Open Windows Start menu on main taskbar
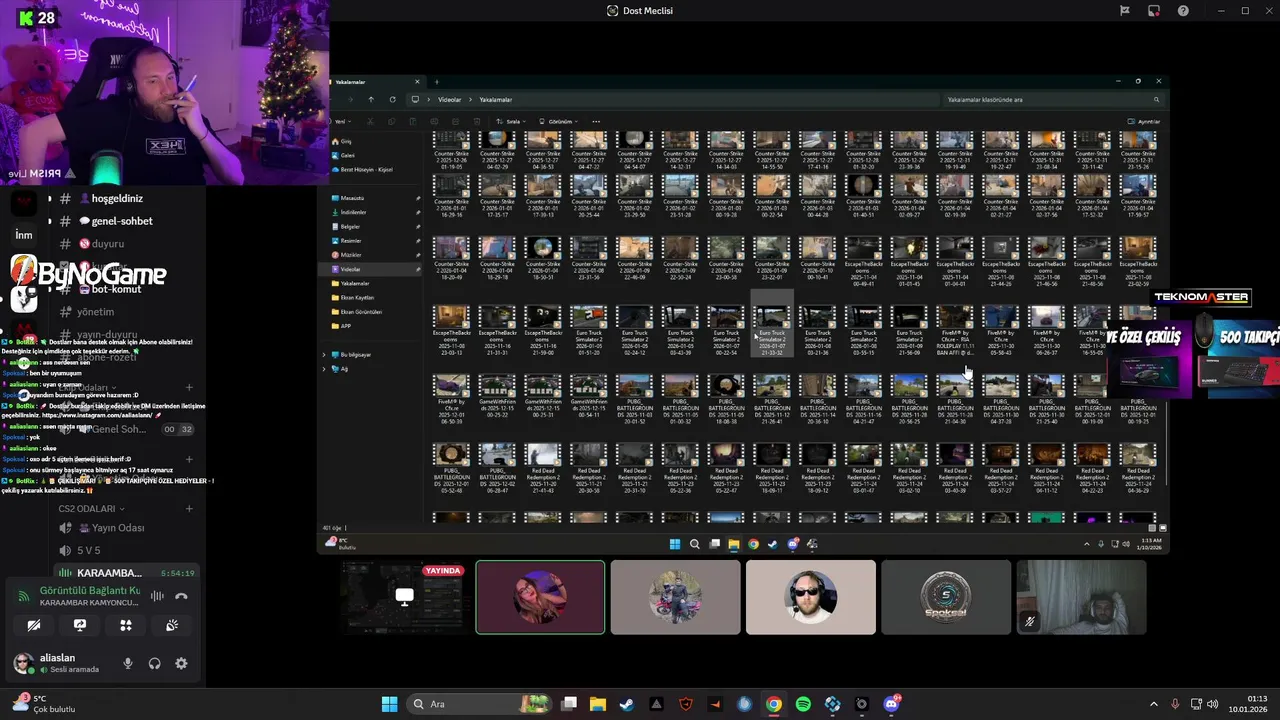The image size is (1280, 720). 389,704
